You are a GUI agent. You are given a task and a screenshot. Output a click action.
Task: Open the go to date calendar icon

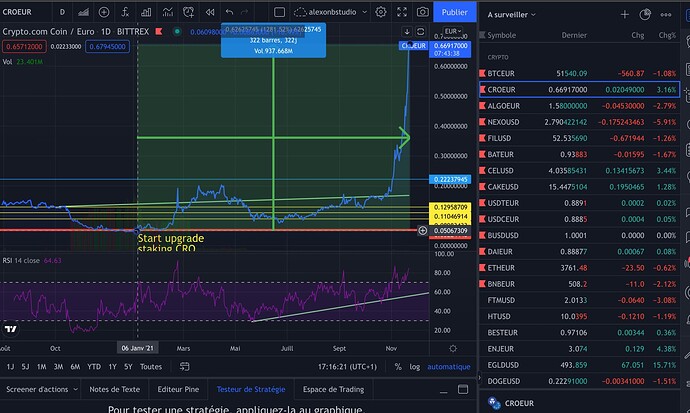[185, 366]
